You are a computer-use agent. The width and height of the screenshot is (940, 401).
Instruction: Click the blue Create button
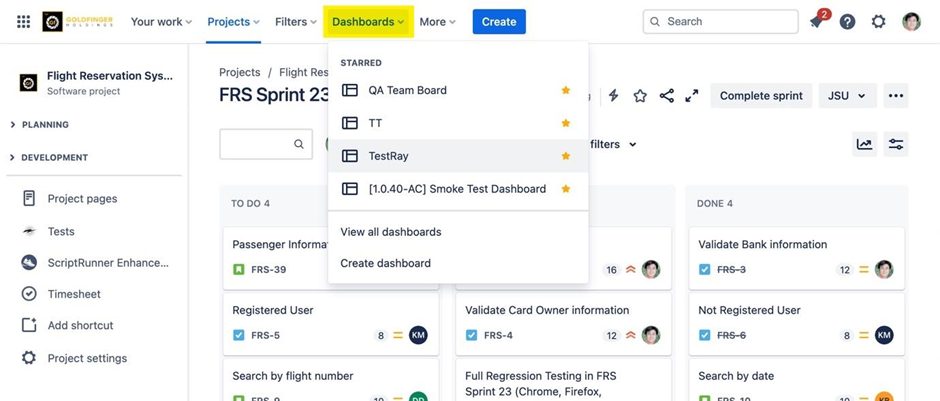tap(498, 22)
